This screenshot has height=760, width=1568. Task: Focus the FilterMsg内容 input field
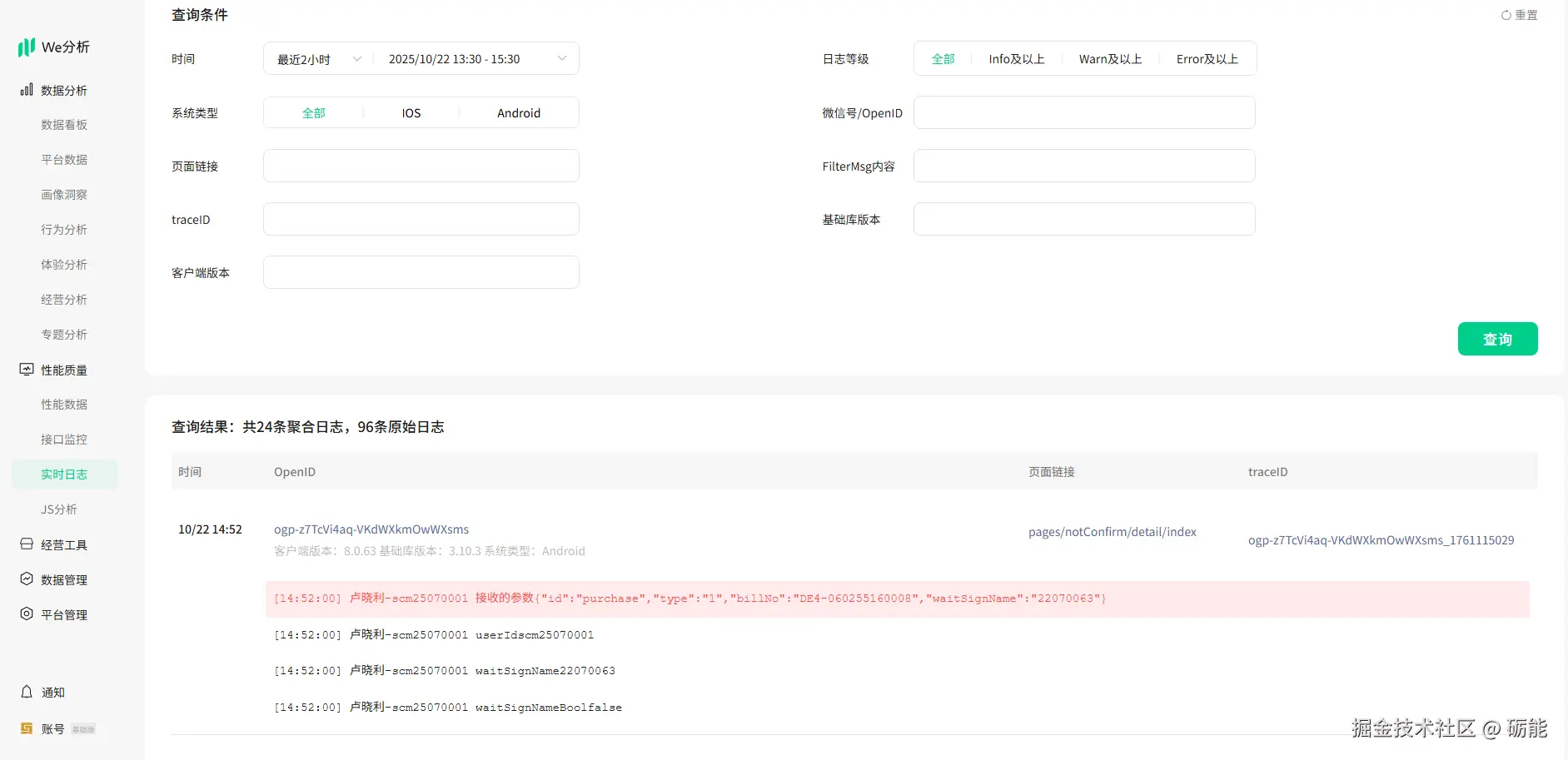[x=1084, y=166]
